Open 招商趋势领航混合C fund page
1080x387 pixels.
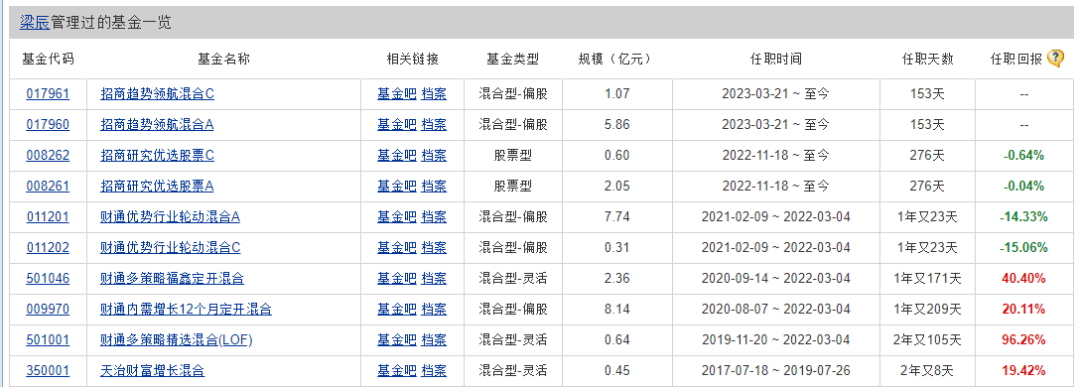point(157,94)
